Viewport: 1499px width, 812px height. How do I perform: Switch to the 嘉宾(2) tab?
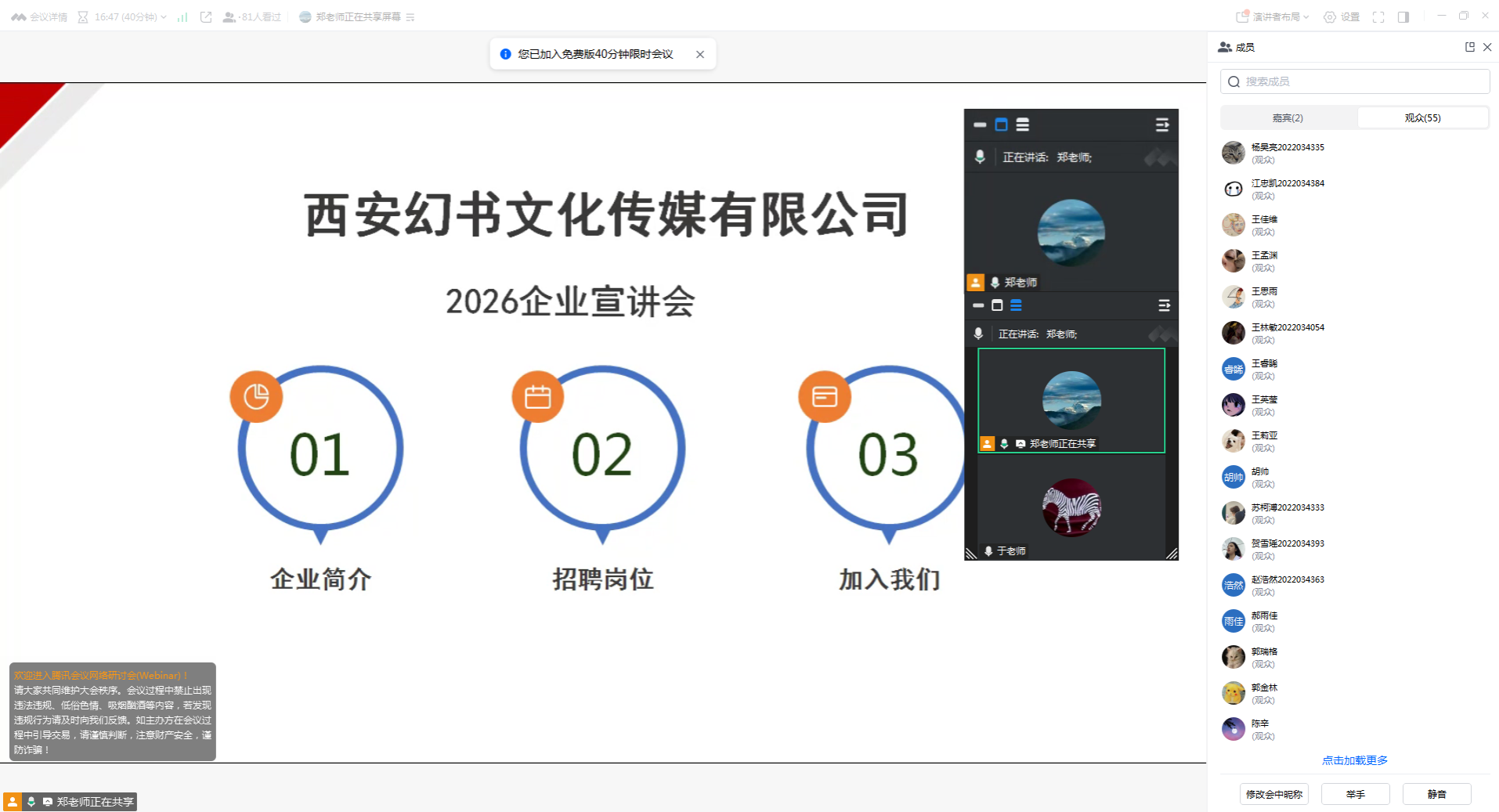click(1288, 118)
